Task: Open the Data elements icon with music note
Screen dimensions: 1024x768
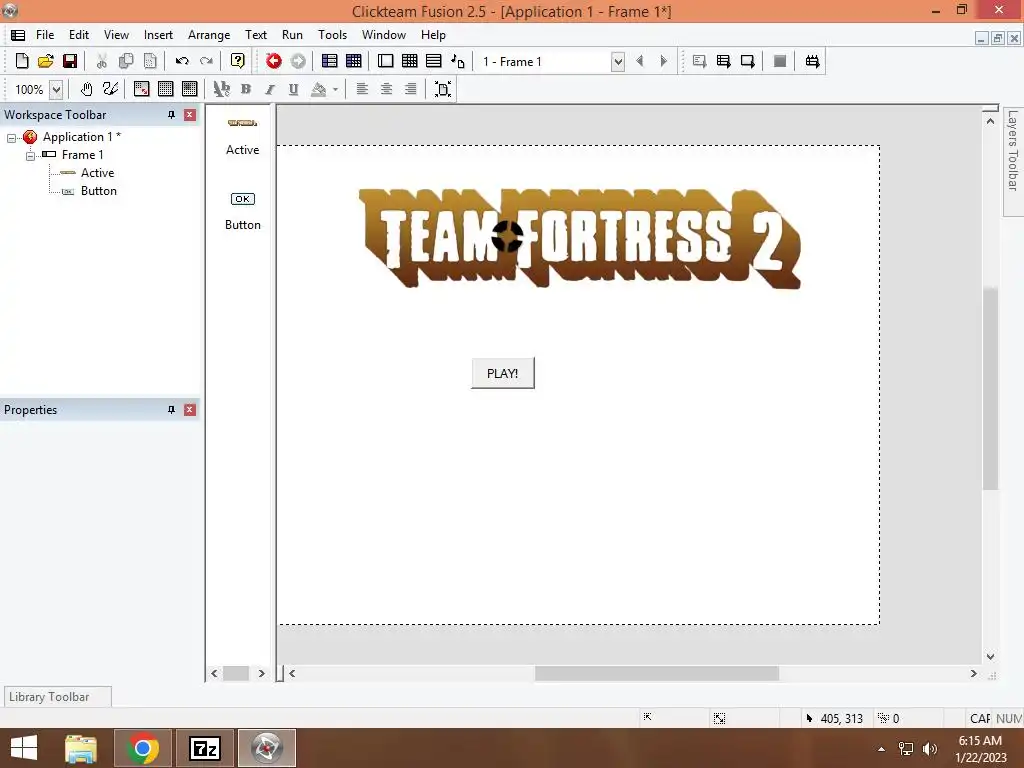Action: coord(458,61)
